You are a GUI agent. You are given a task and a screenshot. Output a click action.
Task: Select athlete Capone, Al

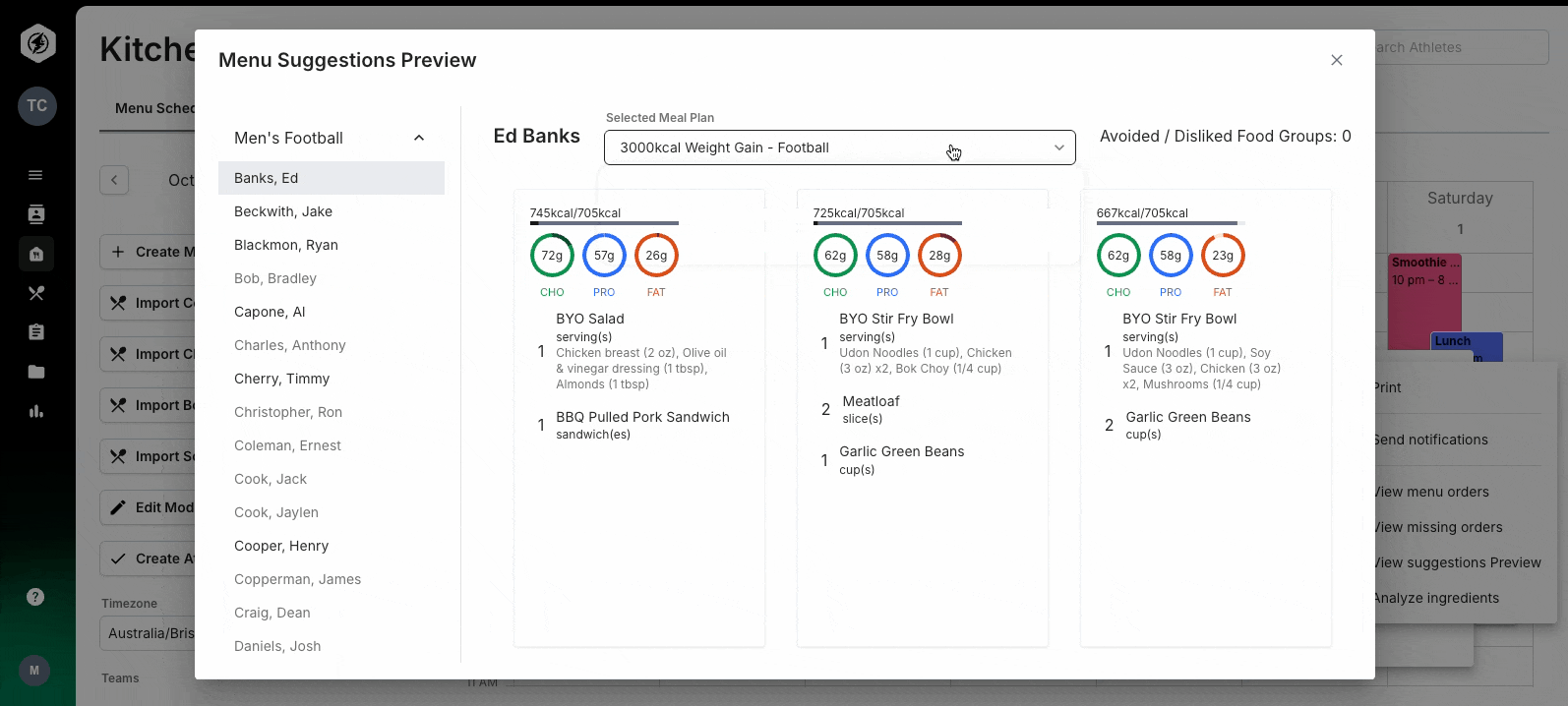(x=332, y=312)
